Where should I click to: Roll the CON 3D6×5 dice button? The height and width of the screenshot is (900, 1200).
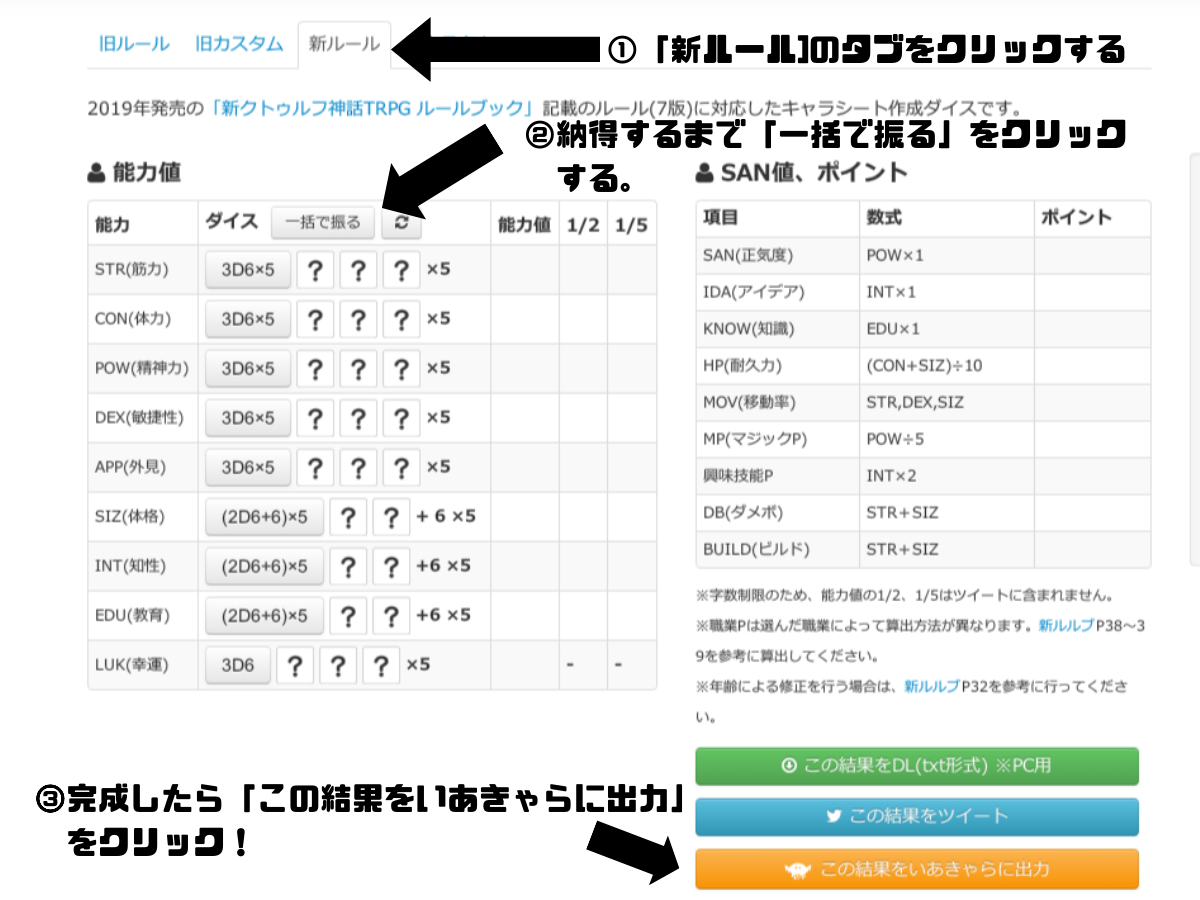tap(248, 319)
